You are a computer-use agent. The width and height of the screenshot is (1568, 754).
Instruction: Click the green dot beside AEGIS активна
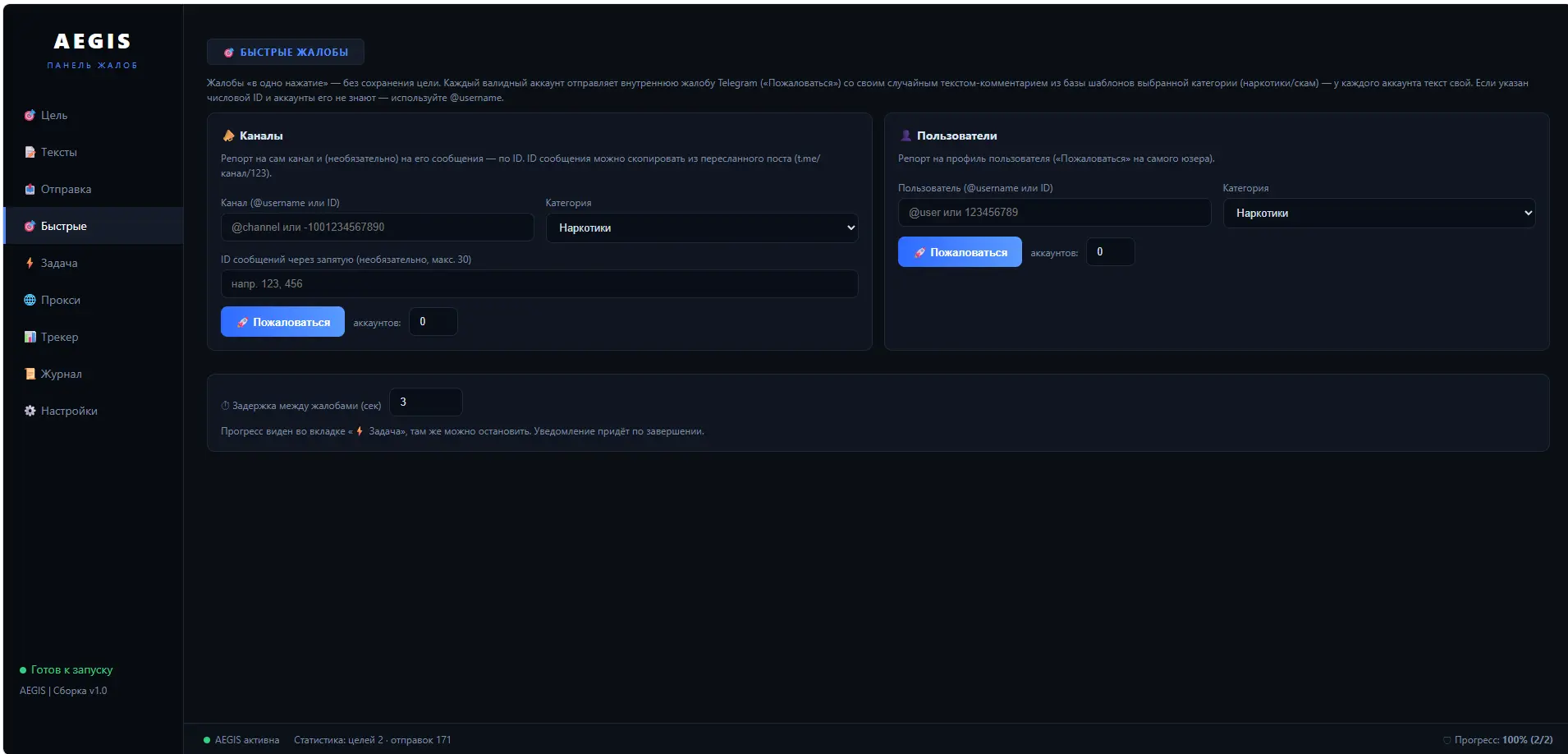(207, 740)
